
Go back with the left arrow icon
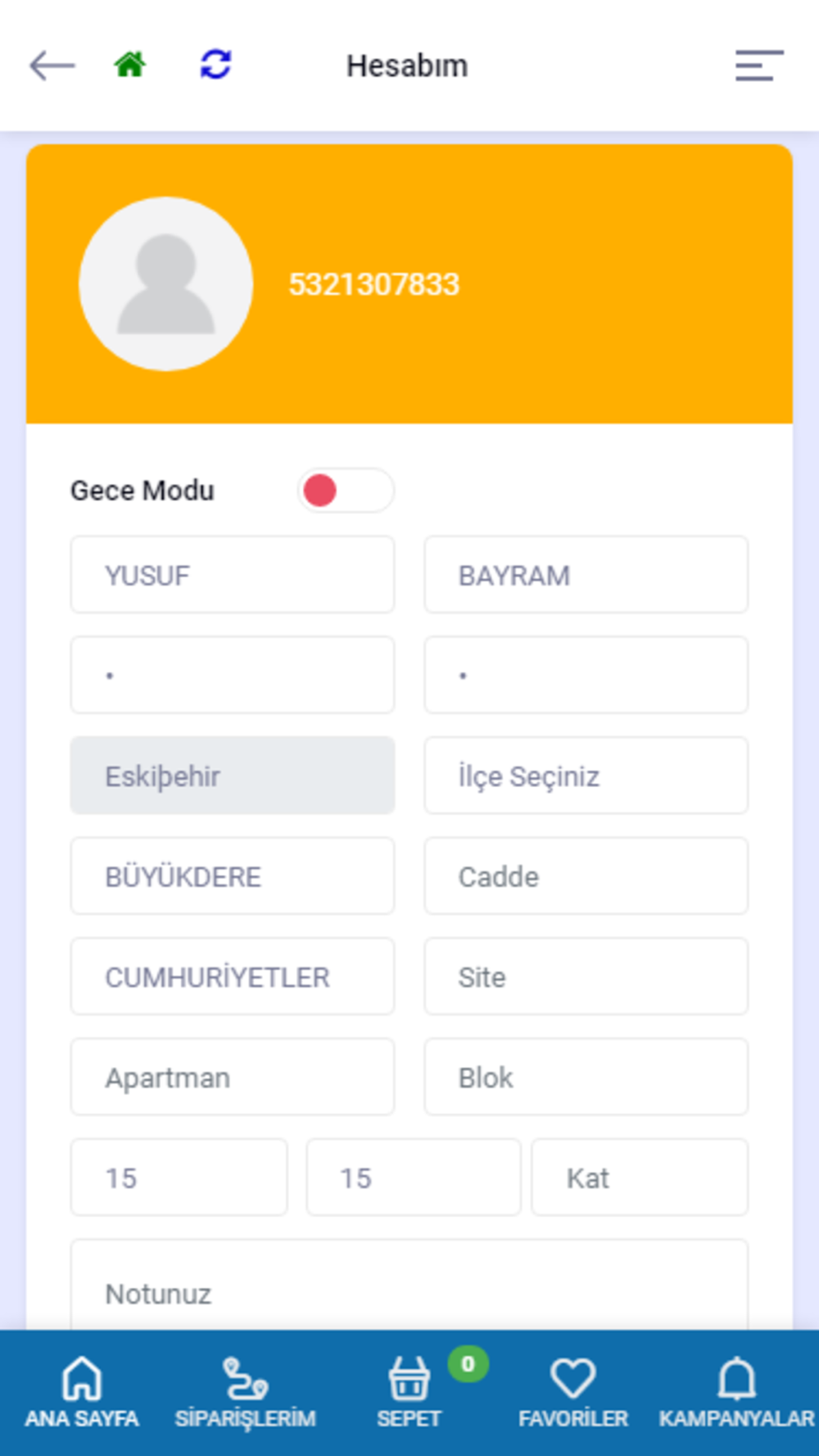click(x=52, y=66)
